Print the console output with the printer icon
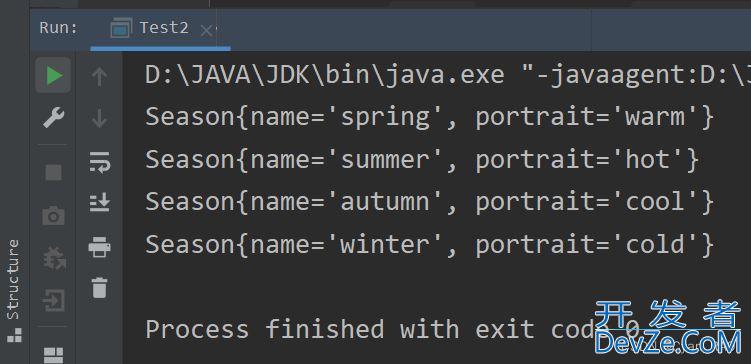The width and height of the screenshot is (751, 364). click(100, 247)
